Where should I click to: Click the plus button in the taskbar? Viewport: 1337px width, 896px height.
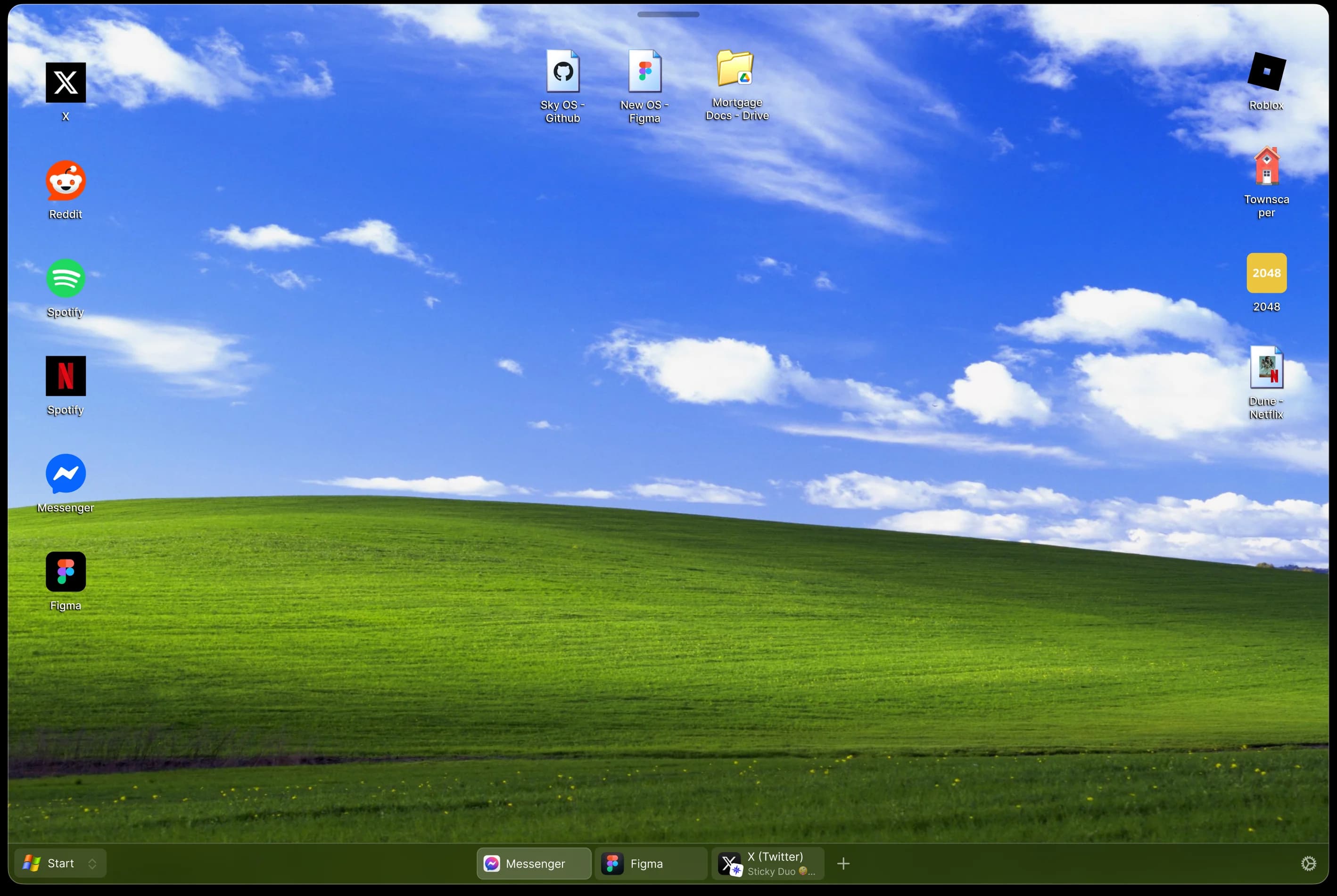click(843, 863)
